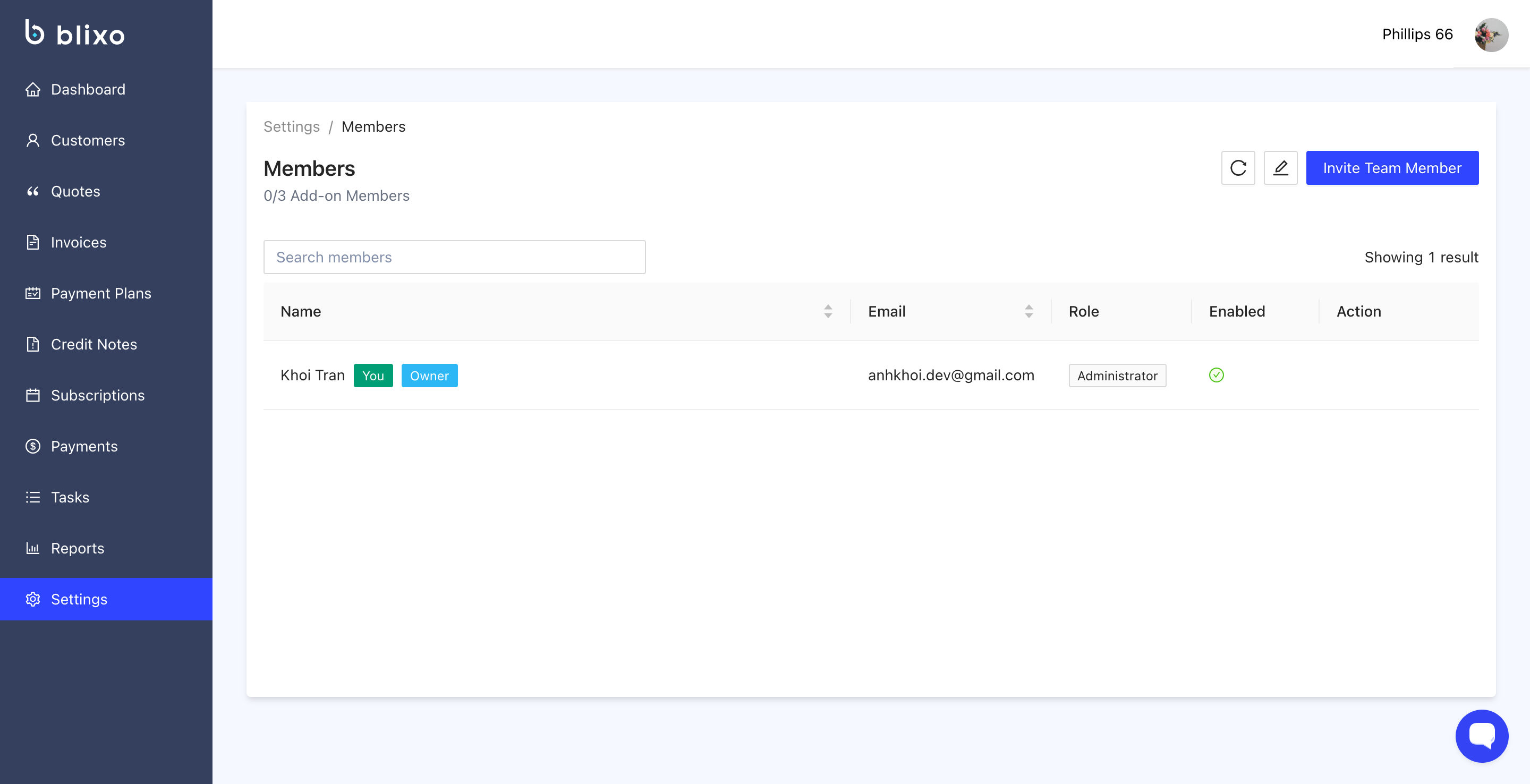The width and height of the screenshot is (1530, 784).
Task: Click the Settings breadcrumb link
Action: [x=291, y=126]
